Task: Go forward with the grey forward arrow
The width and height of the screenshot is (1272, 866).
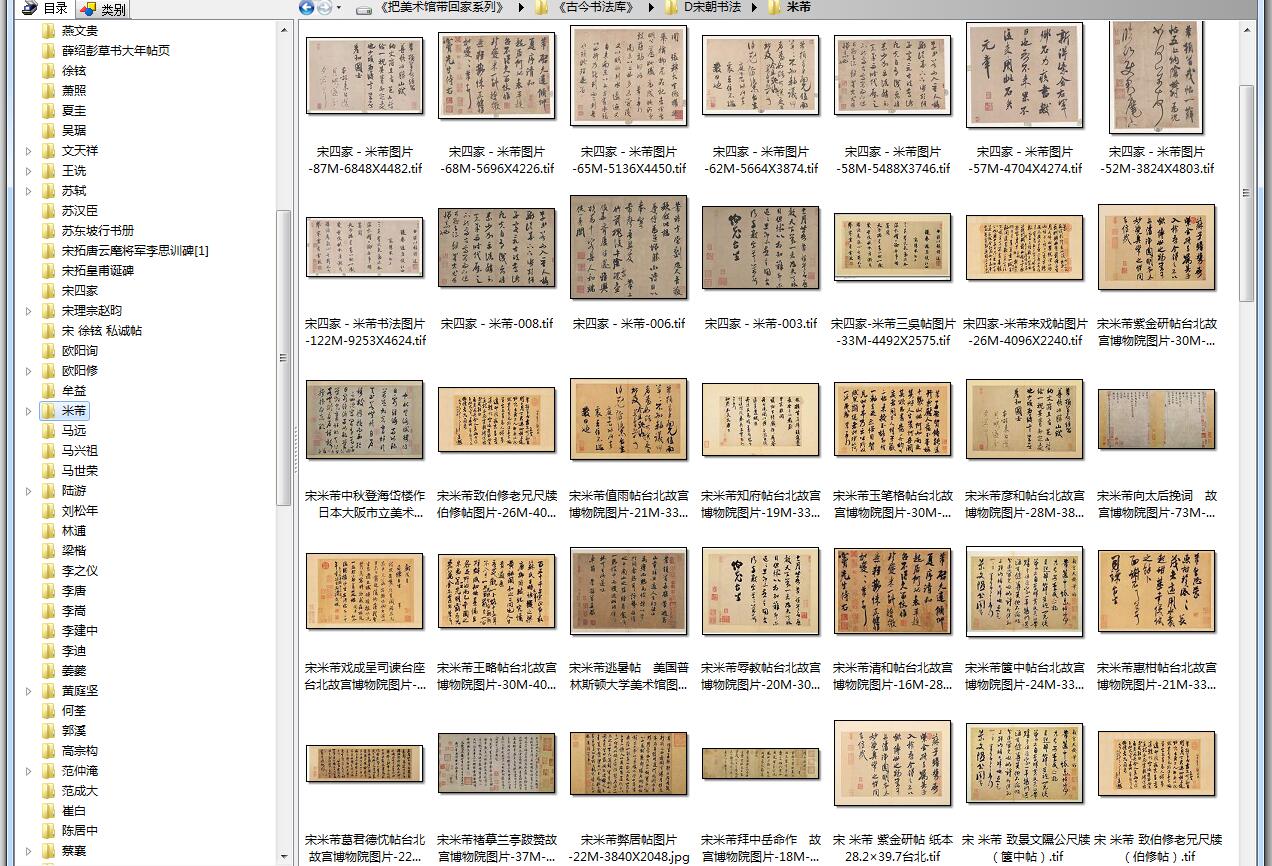Action: [324, 7]
